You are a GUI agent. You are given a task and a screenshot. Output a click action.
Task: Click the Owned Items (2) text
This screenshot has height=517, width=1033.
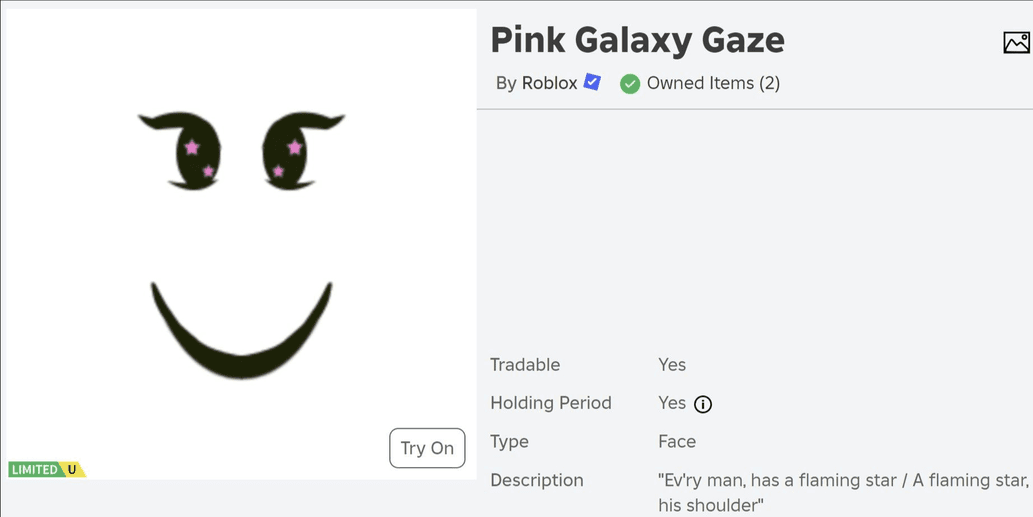pyautogui.click(x=713, y=84)
